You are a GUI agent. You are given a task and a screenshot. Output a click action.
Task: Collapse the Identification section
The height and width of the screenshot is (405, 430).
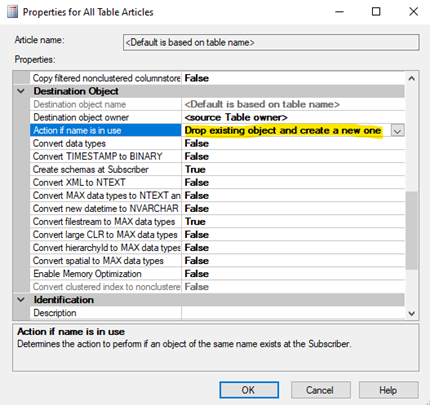[21, 300]
